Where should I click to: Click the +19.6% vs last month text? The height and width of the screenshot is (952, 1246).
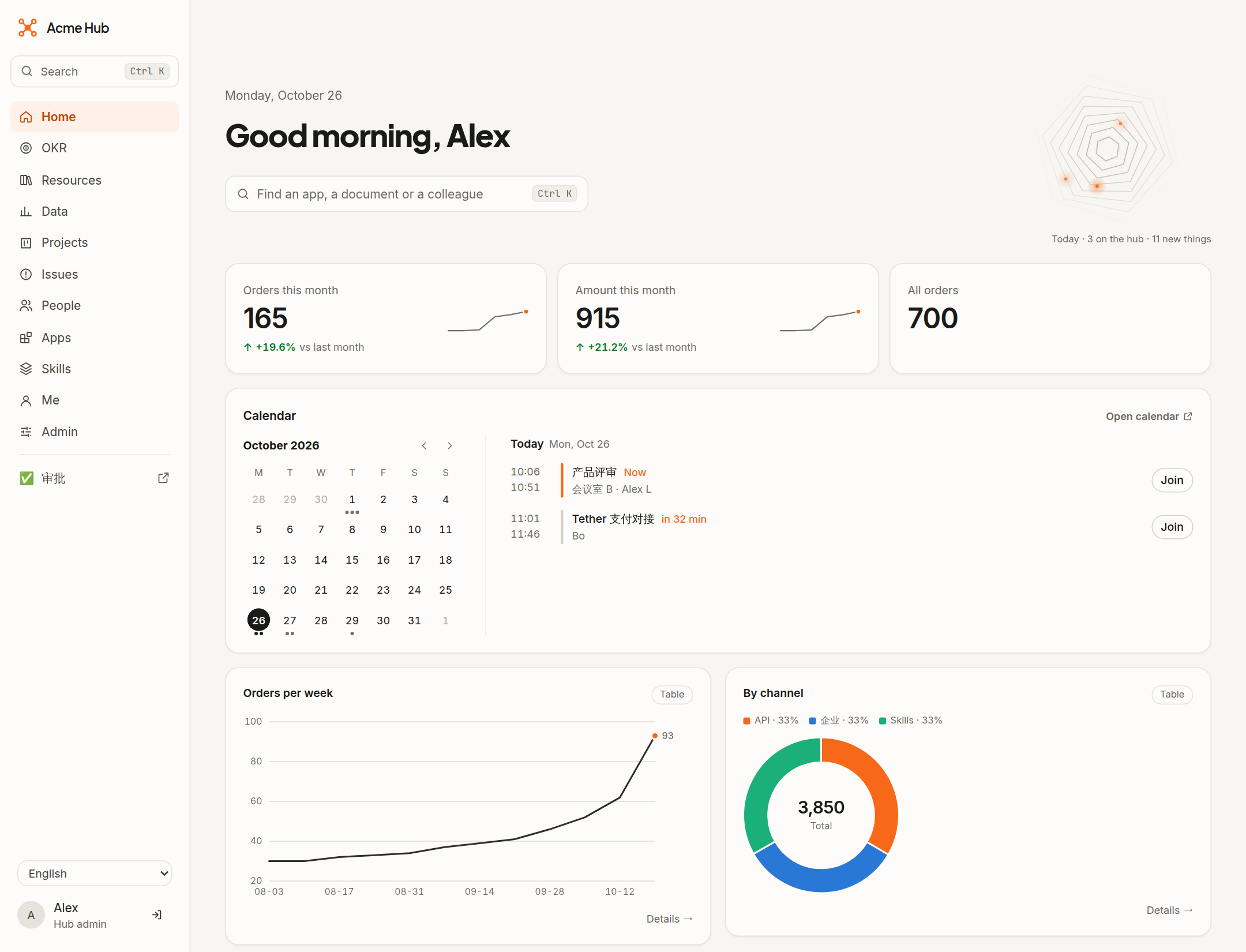coord(303,347)
